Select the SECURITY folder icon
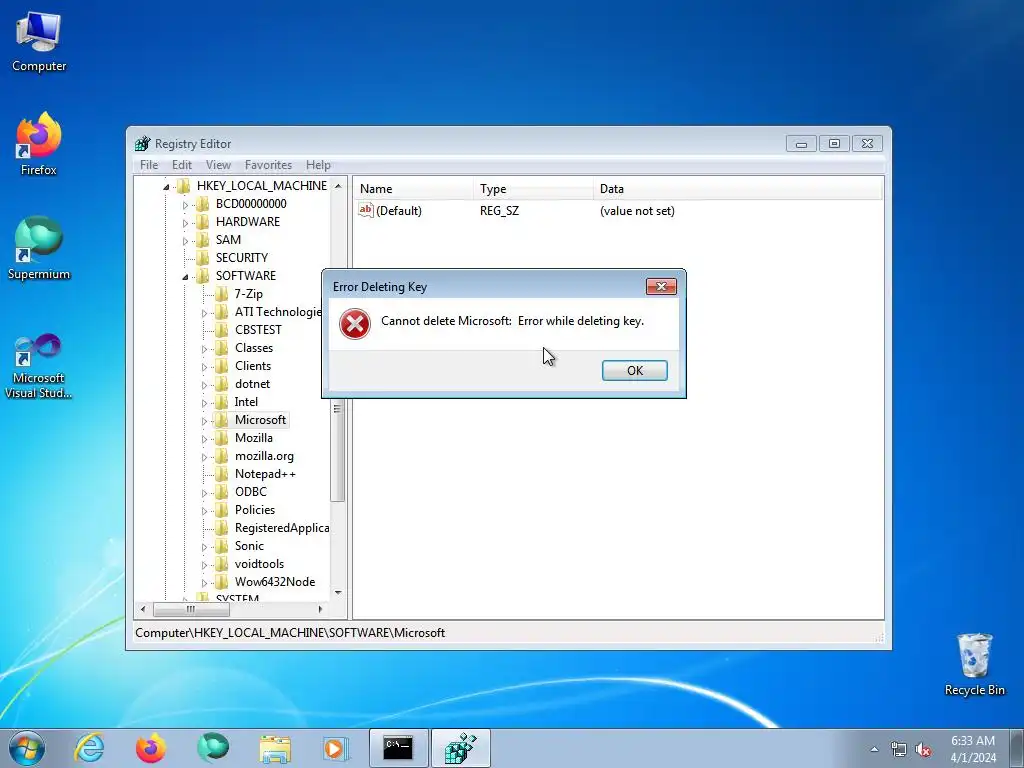 click(203, 257)
